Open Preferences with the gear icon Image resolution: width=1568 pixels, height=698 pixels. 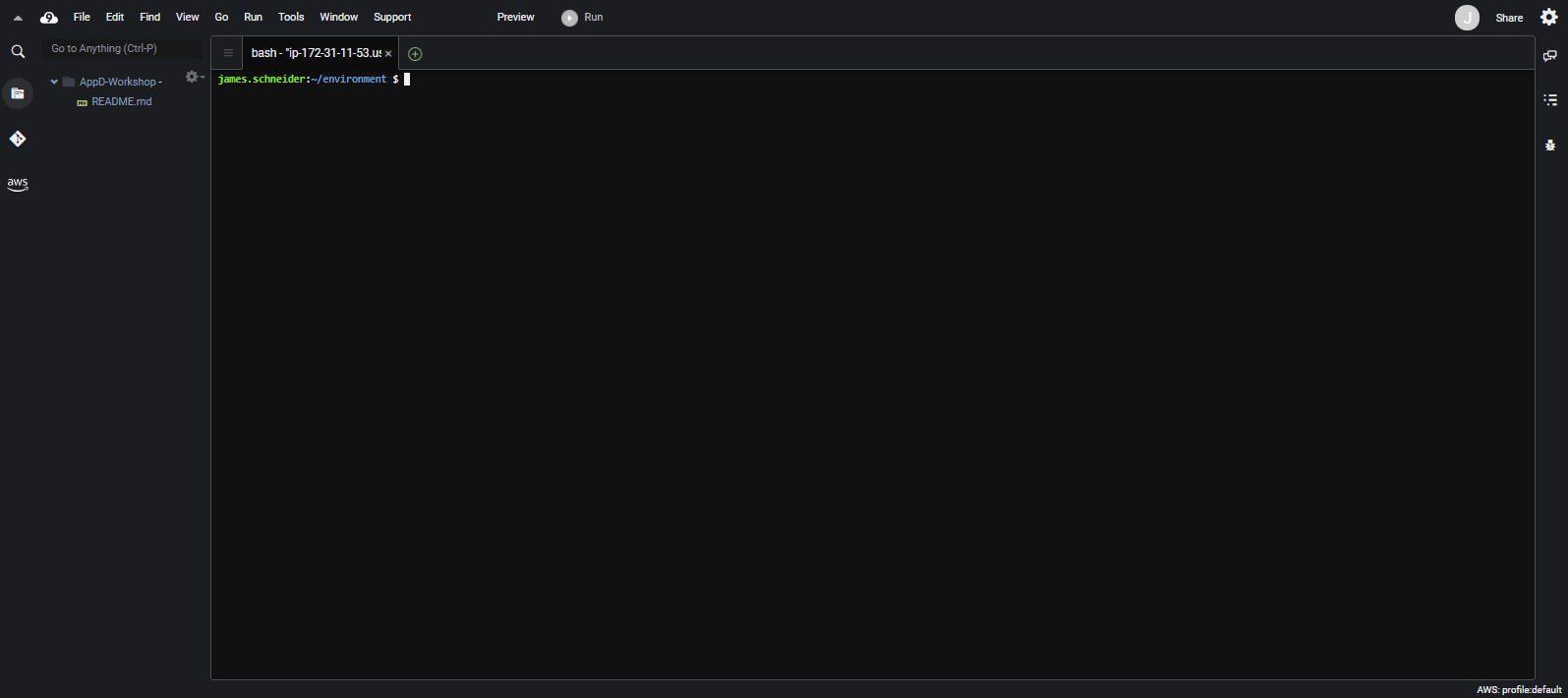click(x=1549, y=17)
